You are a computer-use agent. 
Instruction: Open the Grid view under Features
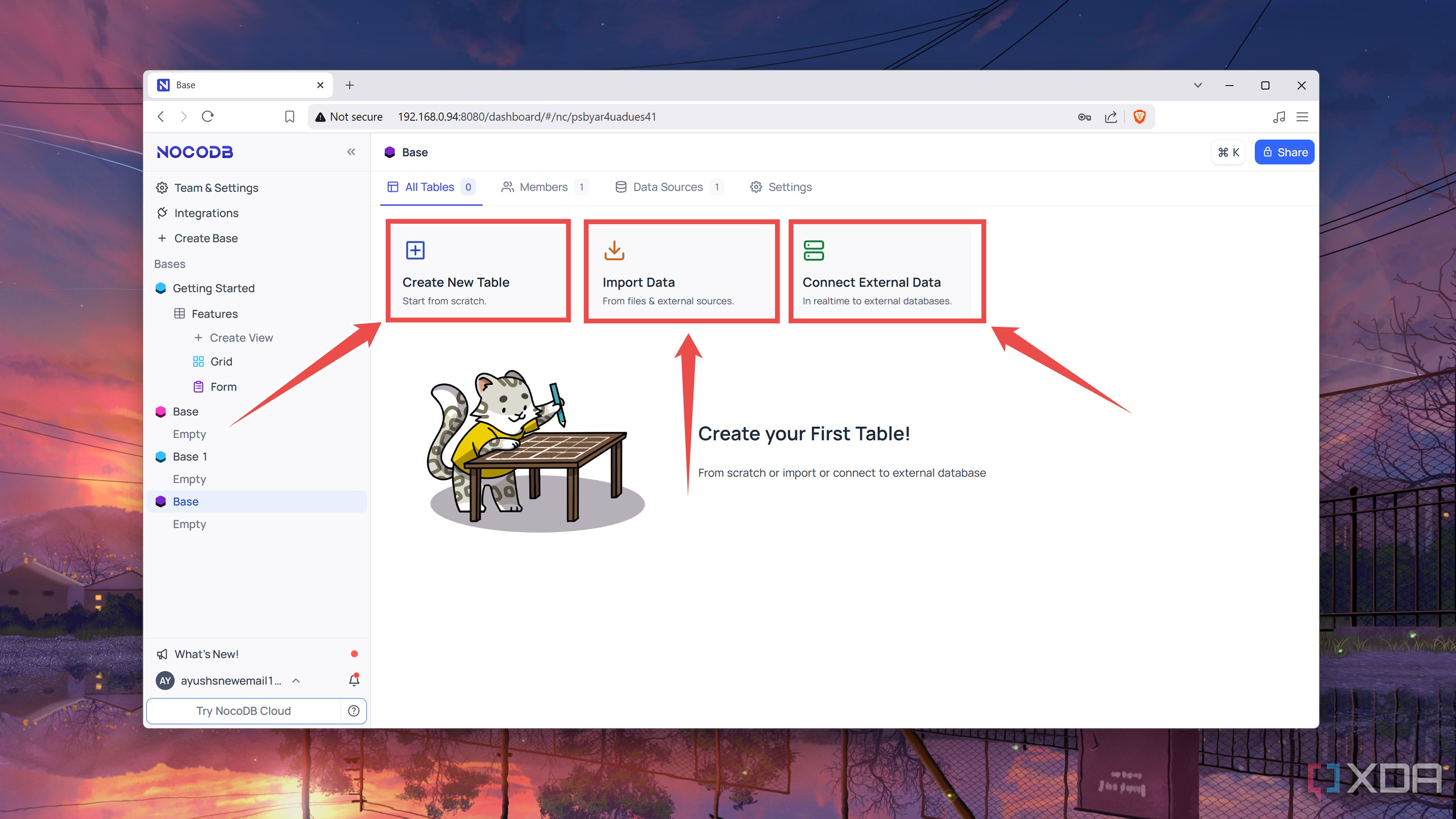pyautogui.click(x=221, y=361)
